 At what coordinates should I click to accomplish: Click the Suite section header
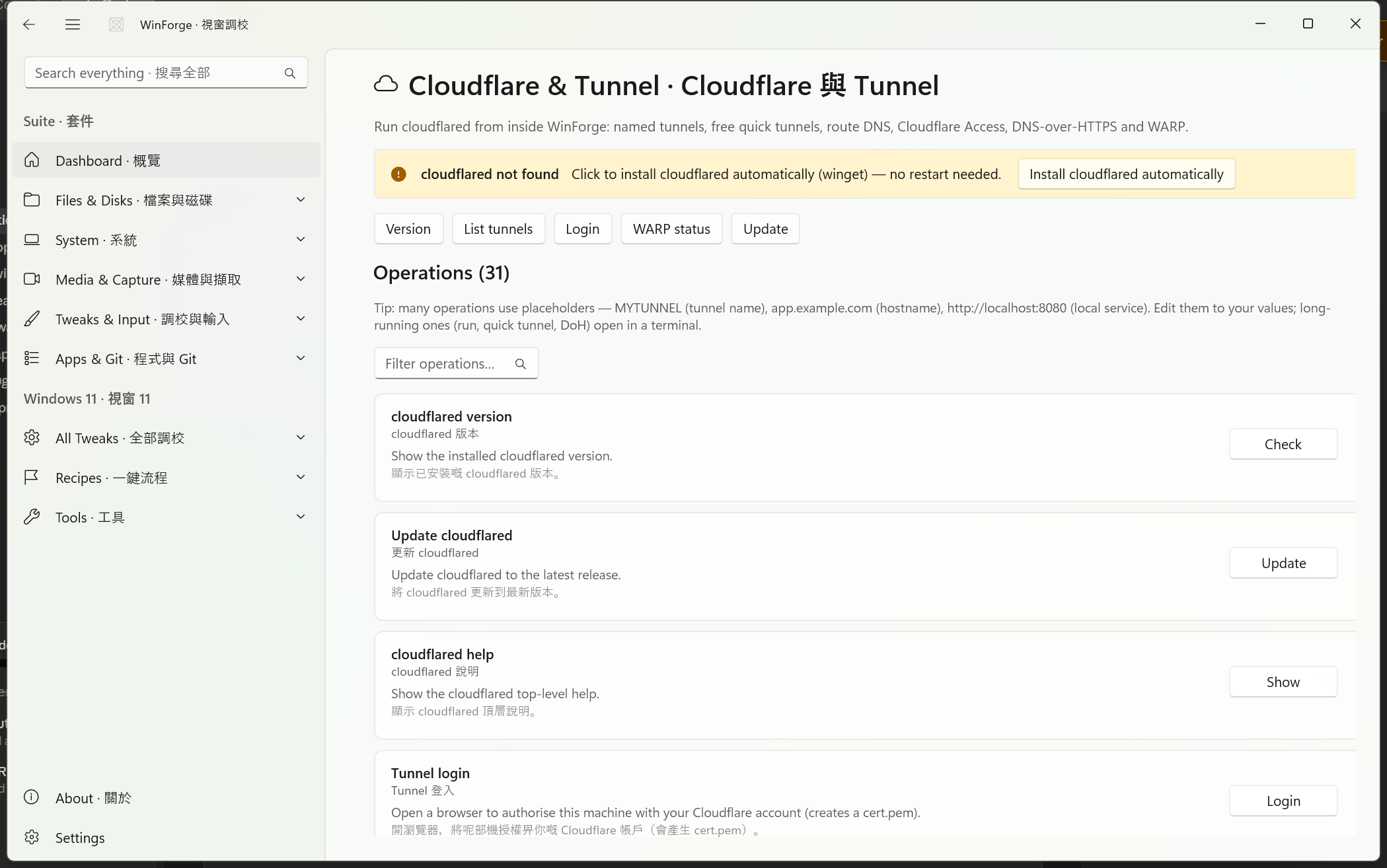click(58, 121)
